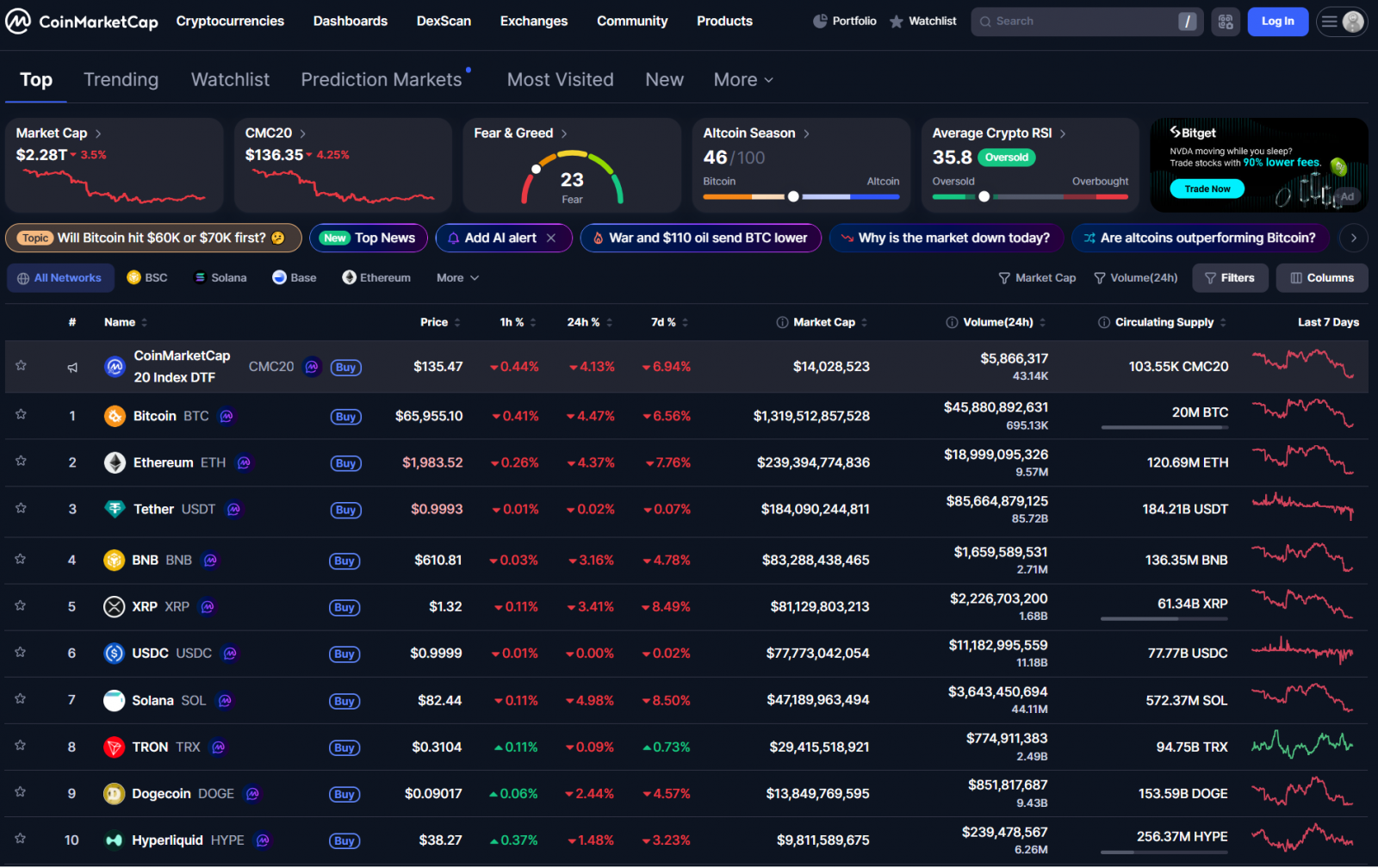Screen dimensions: 1378x868
Task: Expand the More networks dropdown
Action: click(457, 278)
